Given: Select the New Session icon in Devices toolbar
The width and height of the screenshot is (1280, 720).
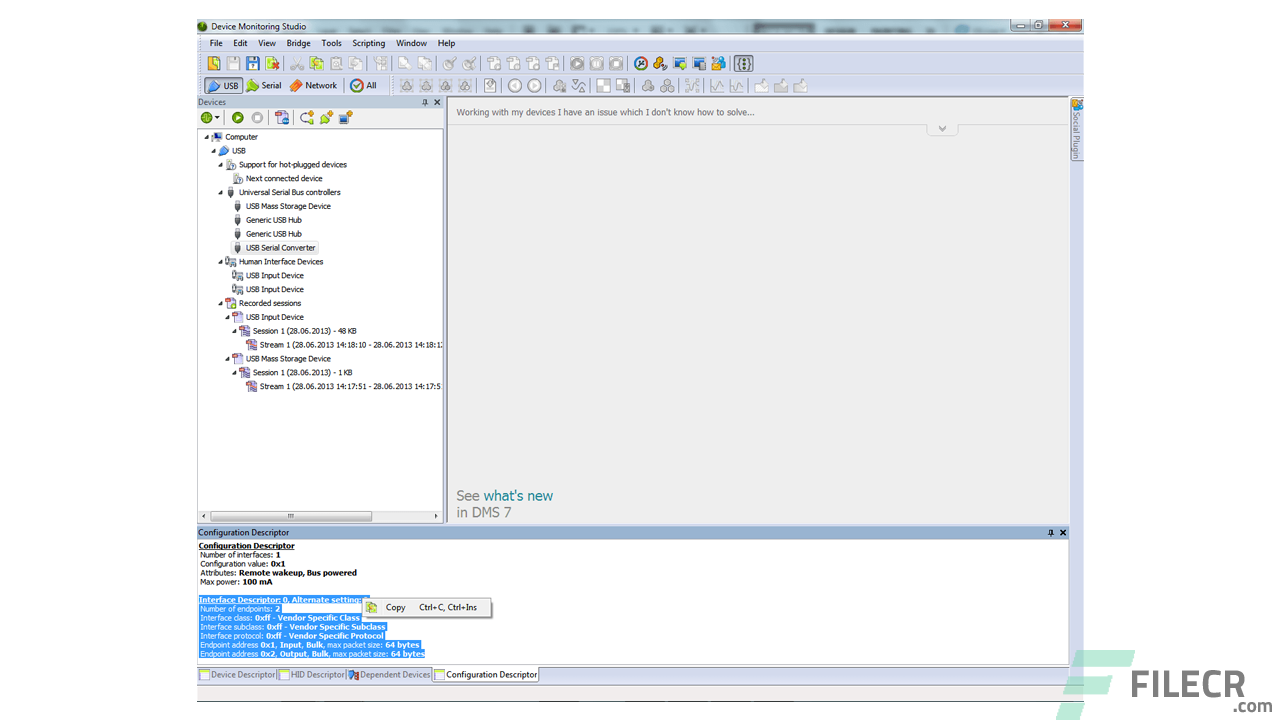Looking at the screenshot, I should tap(283, 117).
